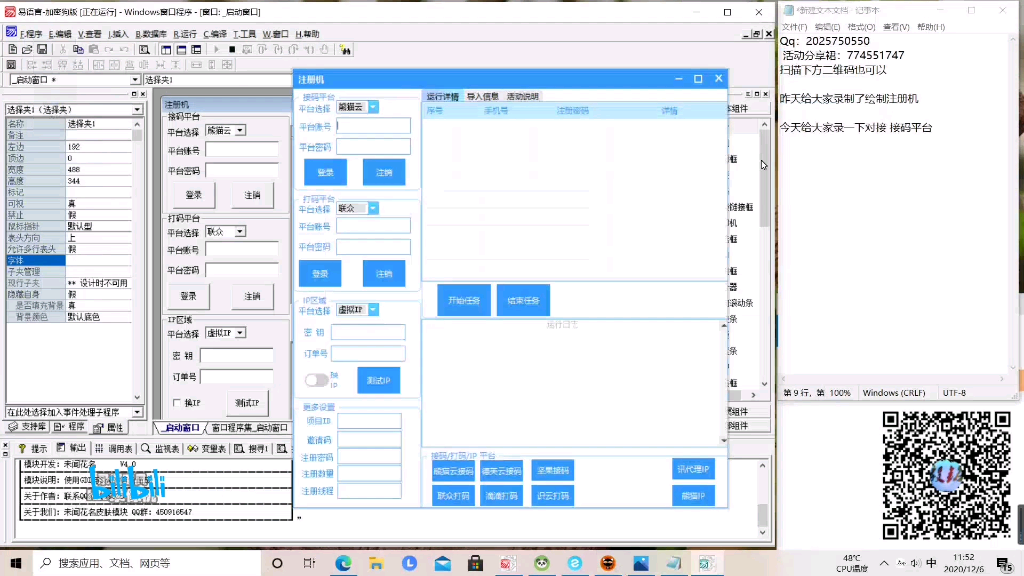Image resolution: width=1024 pixels, height=576 pixels.
Task: Open the 在此处选择加入事件处理子程序 dropdown
Action: pyautogui.click(x=137, y=412)
